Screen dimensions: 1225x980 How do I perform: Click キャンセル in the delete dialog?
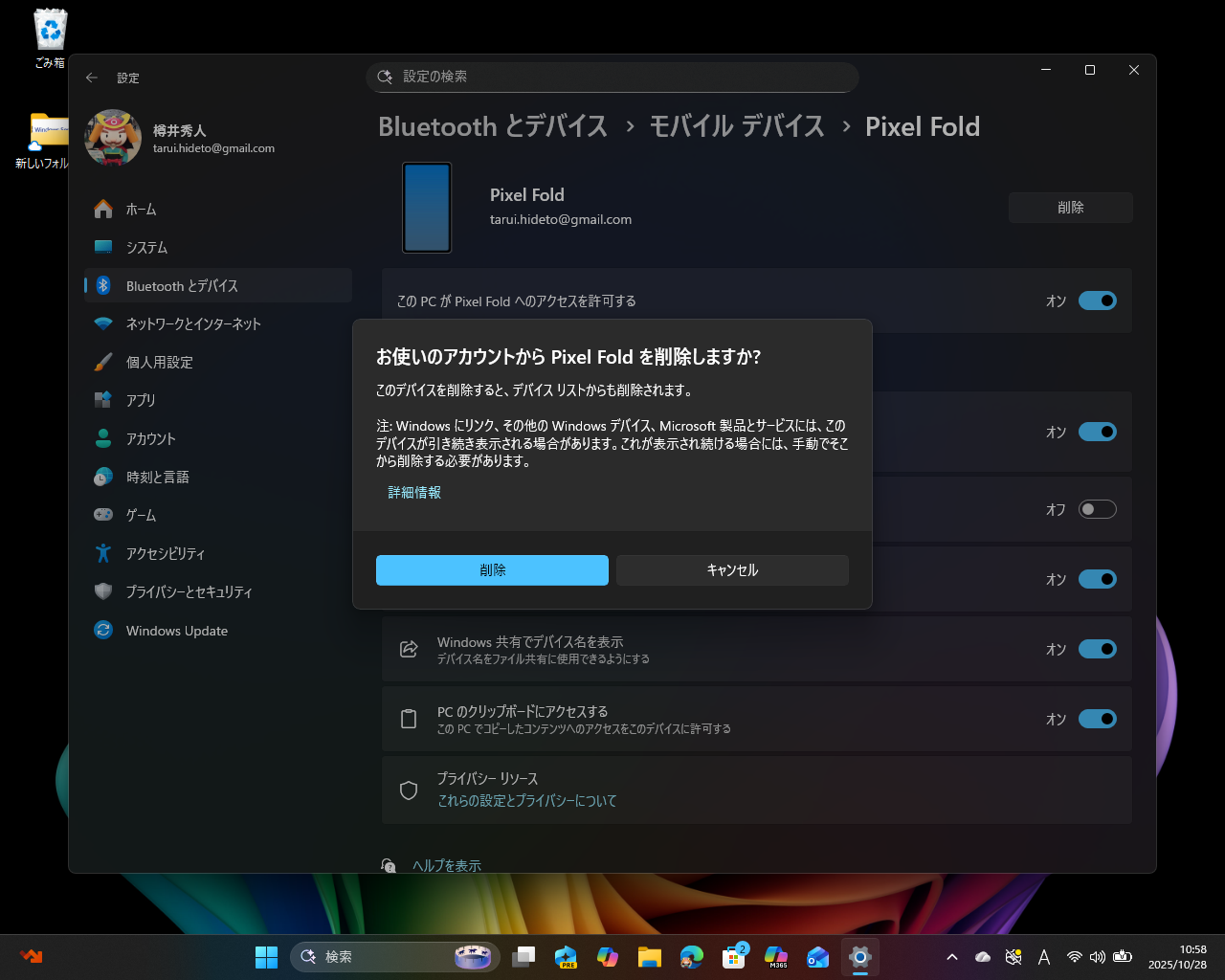[732, 570]
